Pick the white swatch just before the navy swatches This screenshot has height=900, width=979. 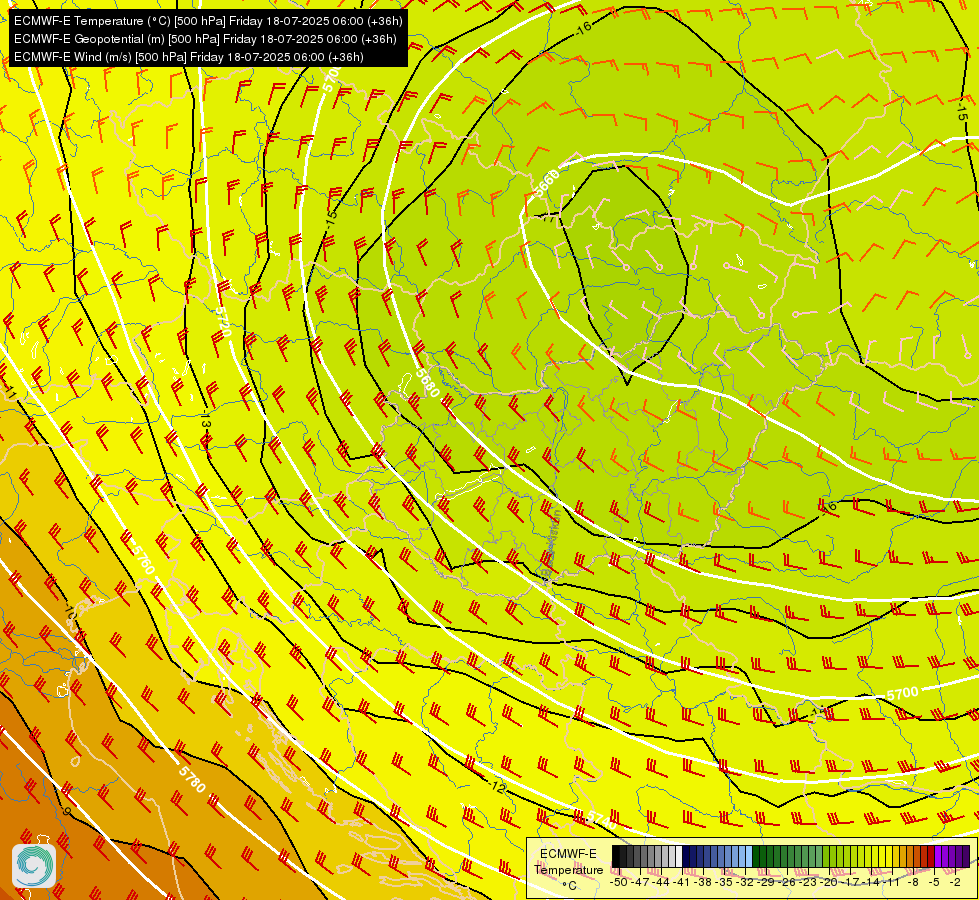click(679, 856)
